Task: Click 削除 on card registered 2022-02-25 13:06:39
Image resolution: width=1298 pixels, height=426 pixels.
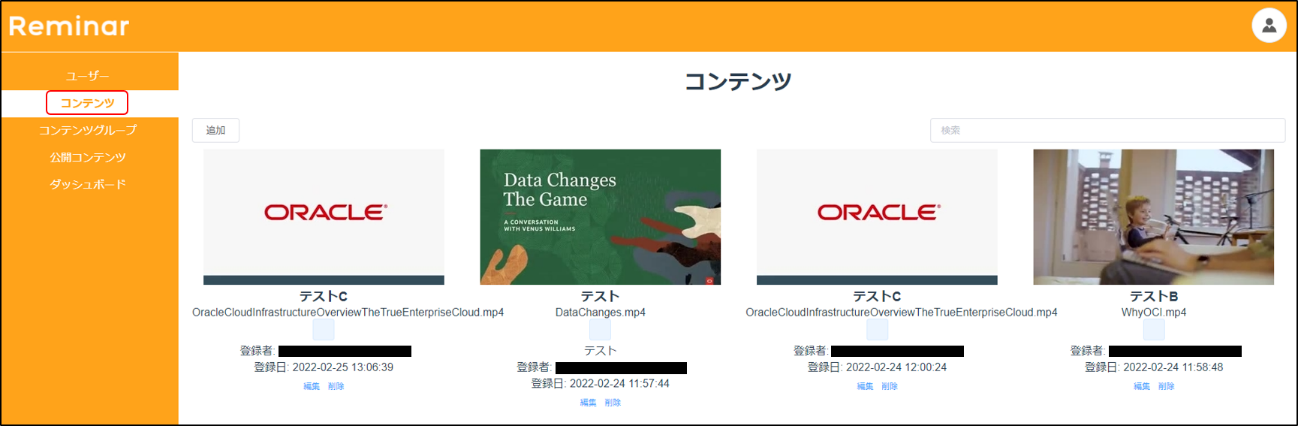Action: tap(336, 386)
